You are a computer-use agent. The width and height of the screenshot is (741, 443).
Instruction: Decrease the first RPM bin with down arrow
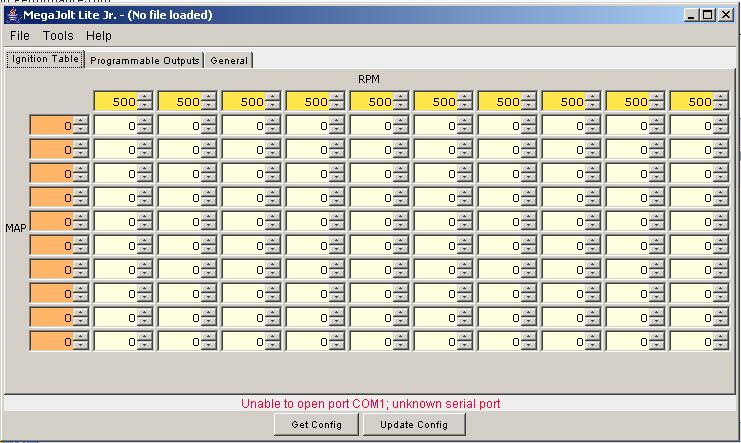(x=145, y=106)
